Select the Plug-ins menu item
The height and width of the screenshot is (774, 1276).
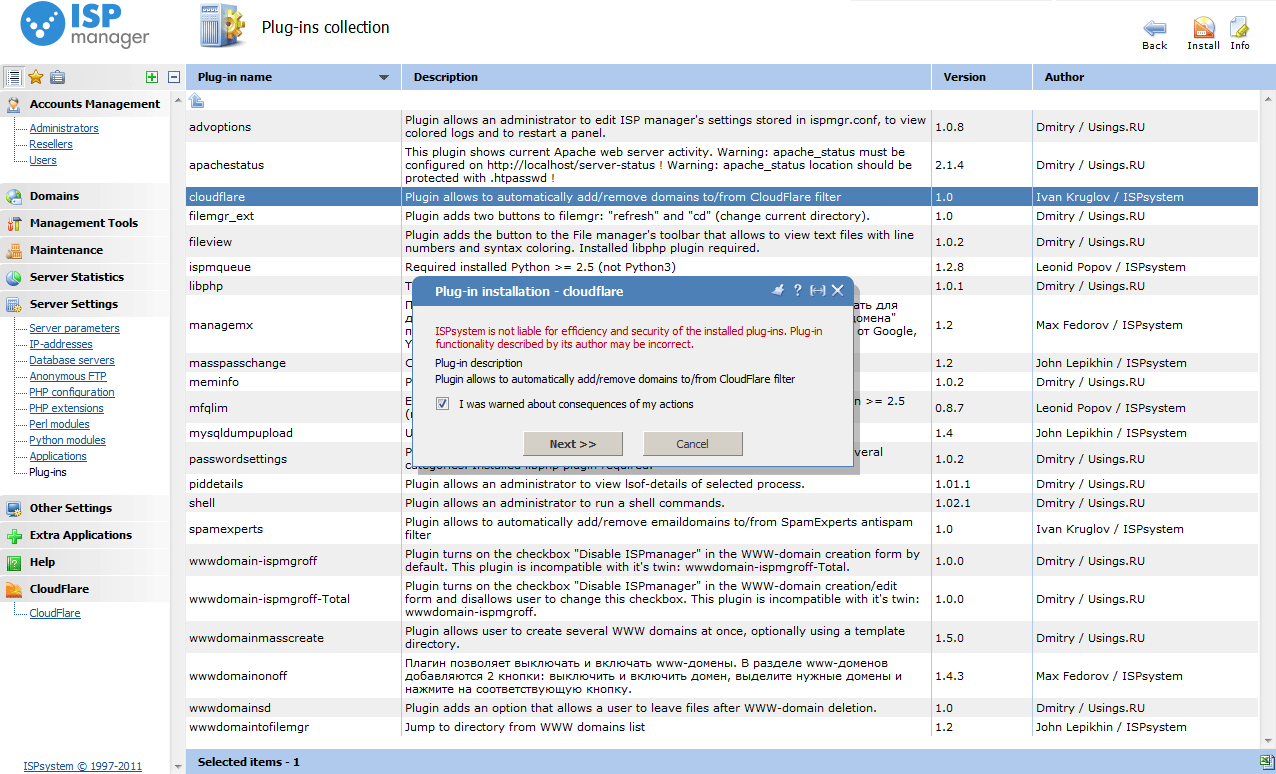pyautogui.click(x=48, y=472)
